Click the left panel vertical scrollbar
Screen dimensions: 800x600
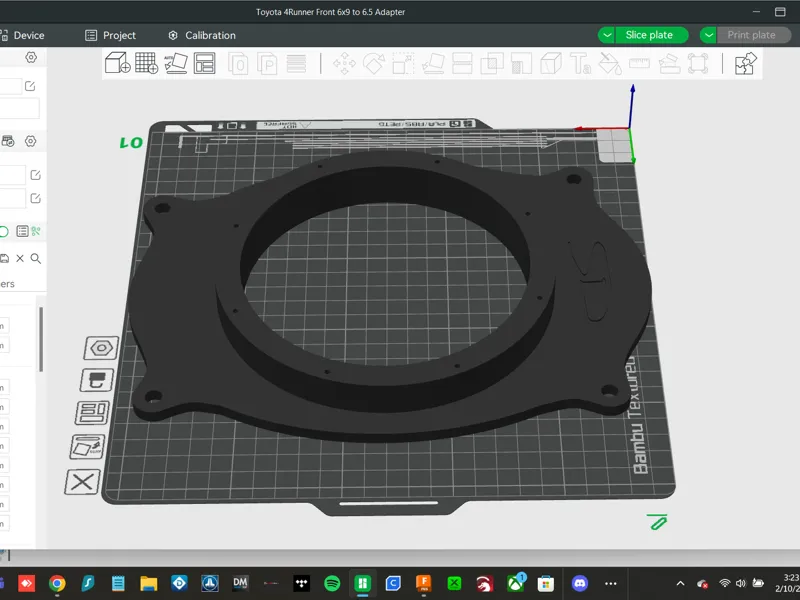click(41, 339)
